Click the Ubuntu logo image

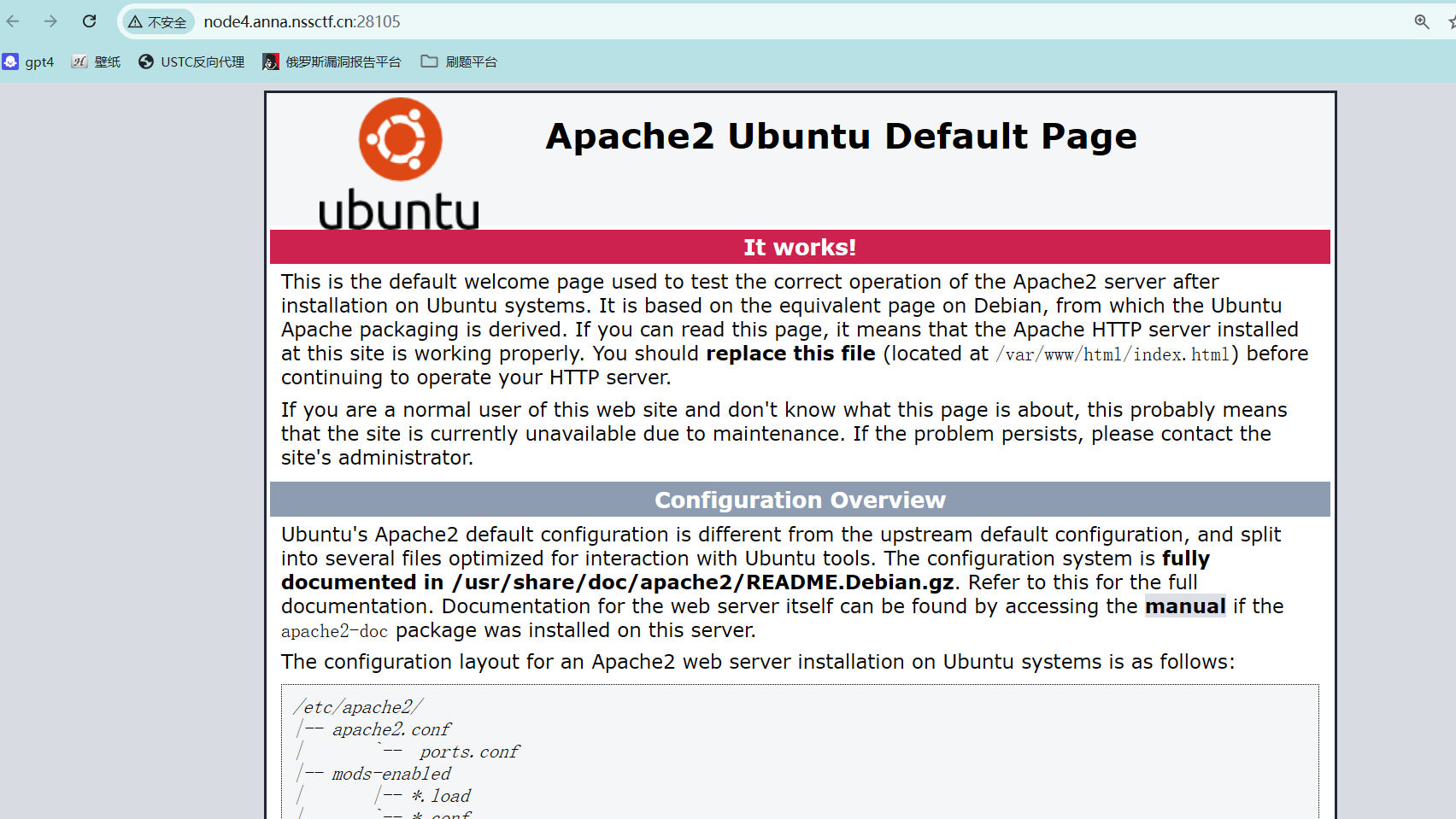(x=399, y=162)
